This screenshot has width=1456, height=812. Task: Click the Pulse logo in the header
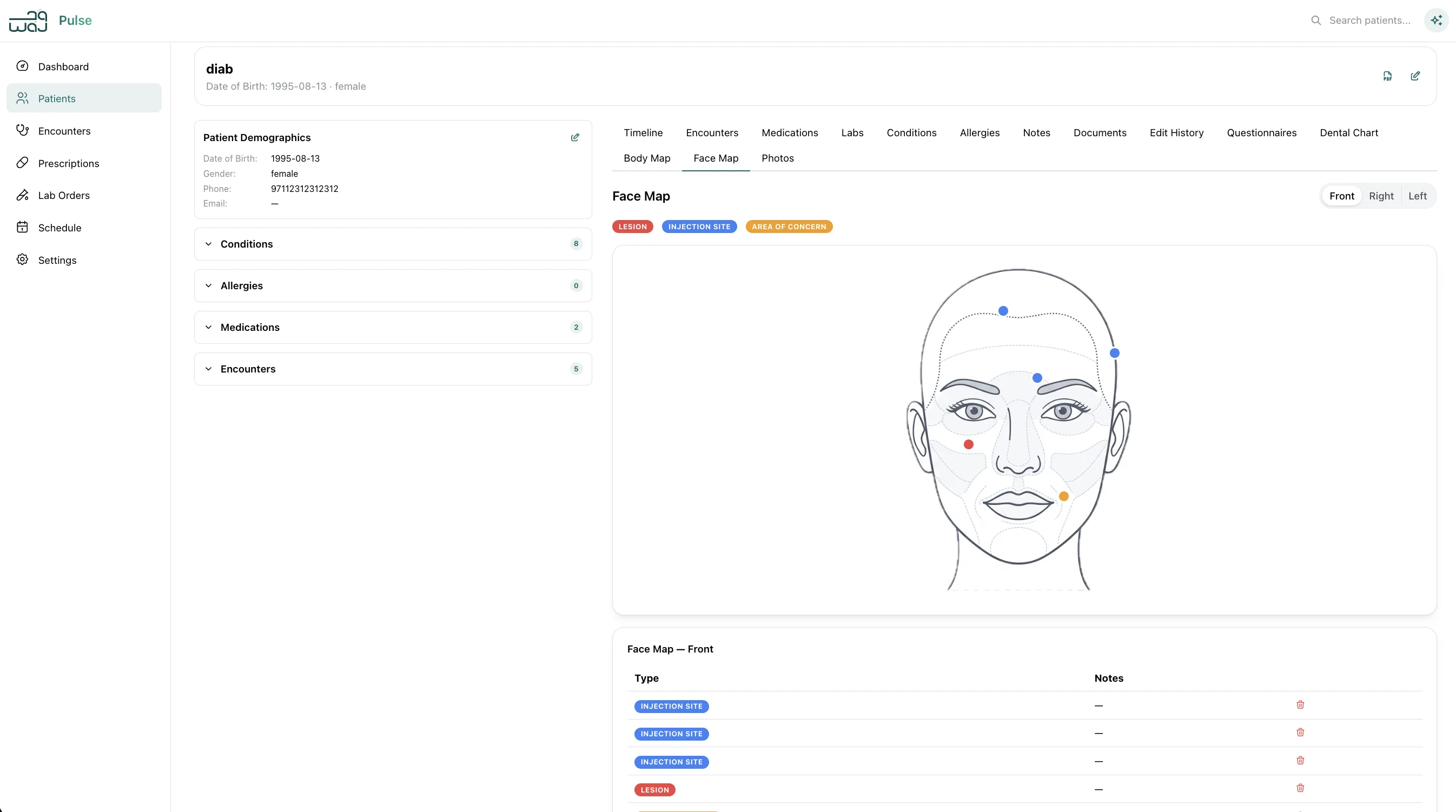point(50,21)
